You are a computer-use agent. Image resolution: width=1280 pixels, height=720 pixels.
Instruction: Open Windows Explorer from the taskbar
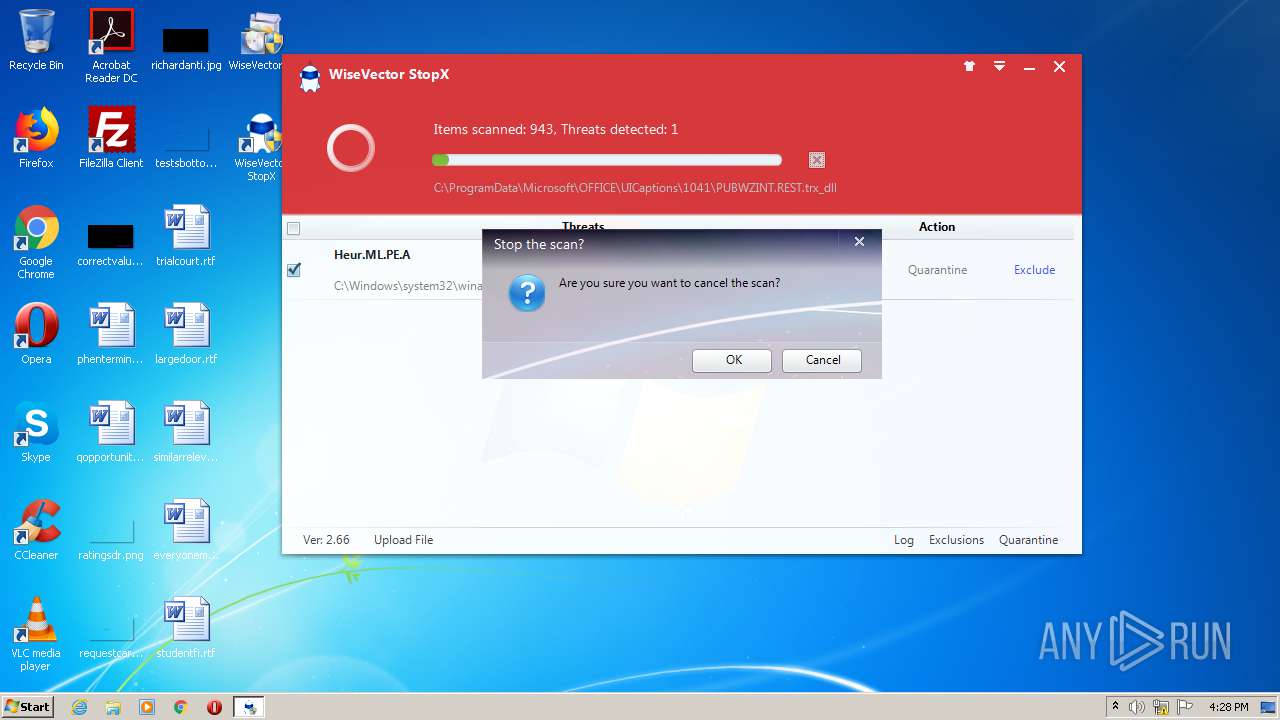click(x=113, y=707)
